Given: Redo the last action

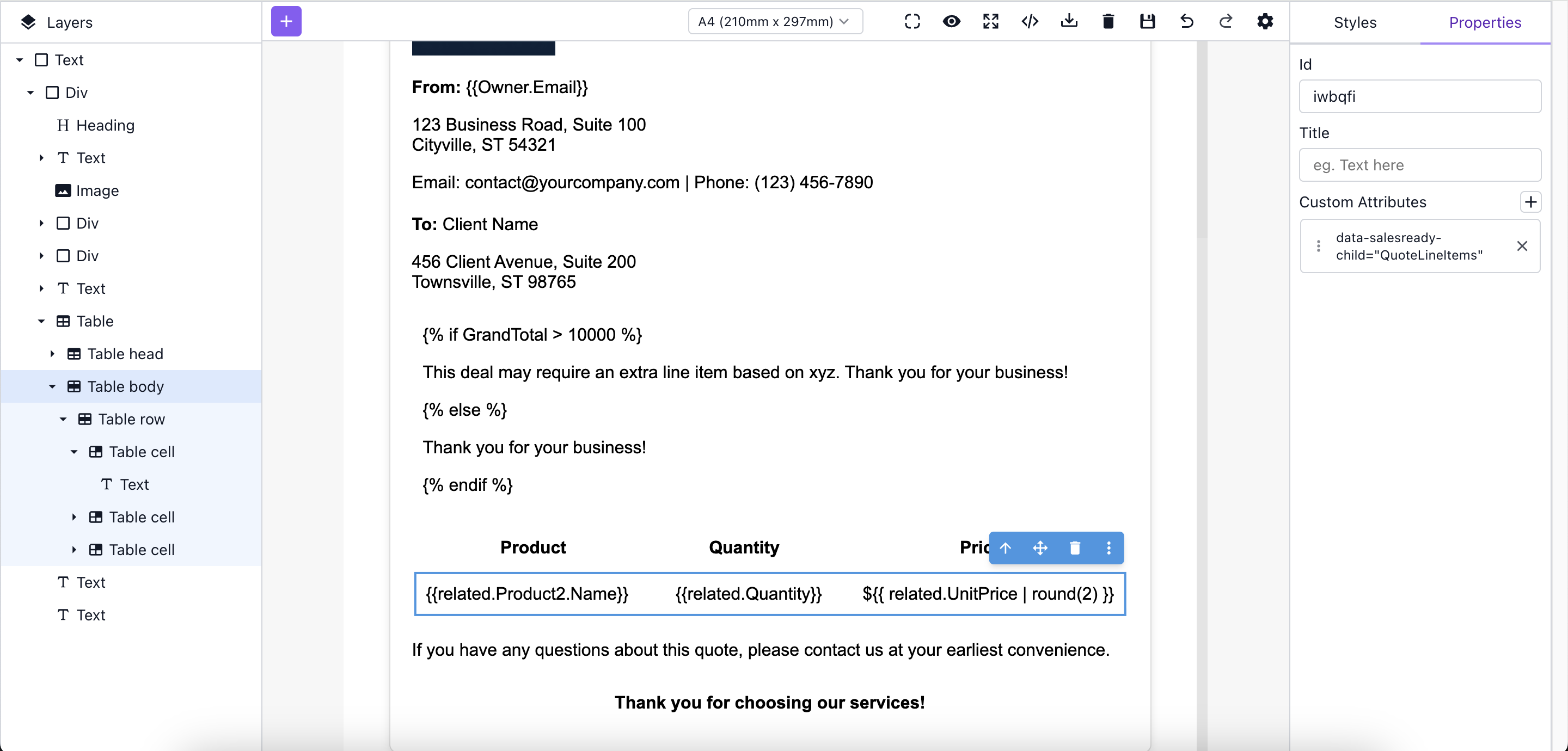Looking at the screenshot, I should (1226, 22).
